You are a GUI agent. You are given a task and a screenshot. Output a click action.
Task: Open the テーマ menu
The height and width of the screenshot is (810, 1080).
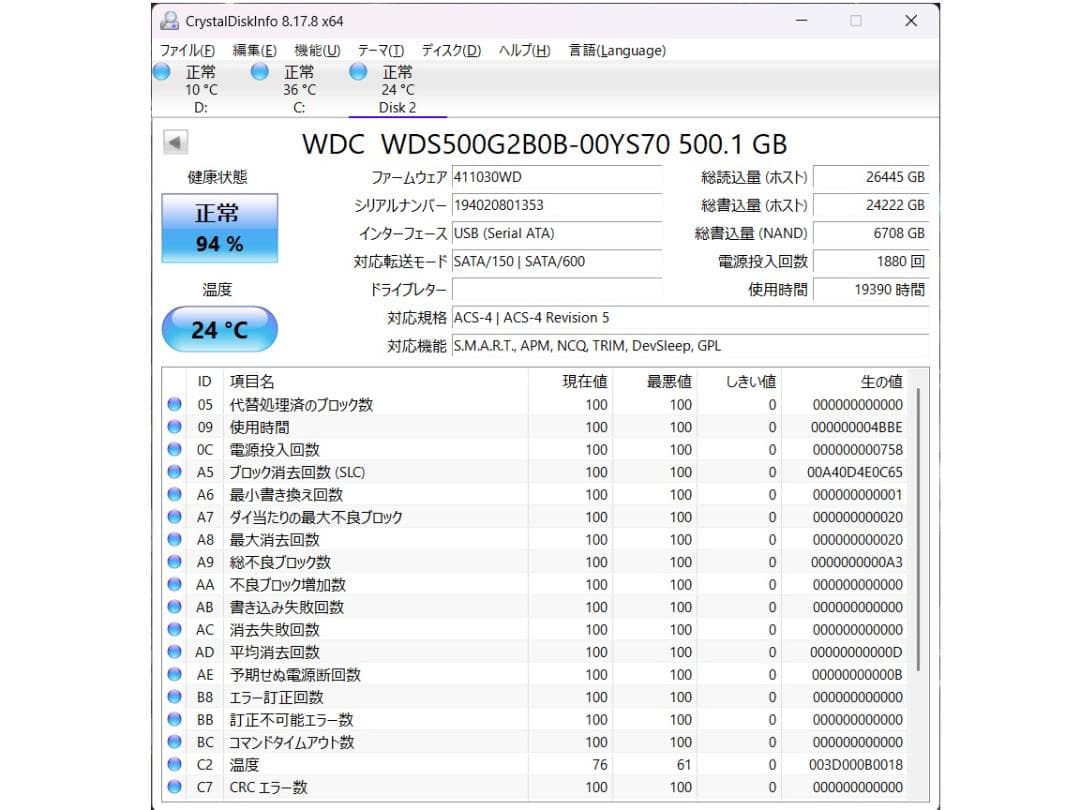[384, 50]
